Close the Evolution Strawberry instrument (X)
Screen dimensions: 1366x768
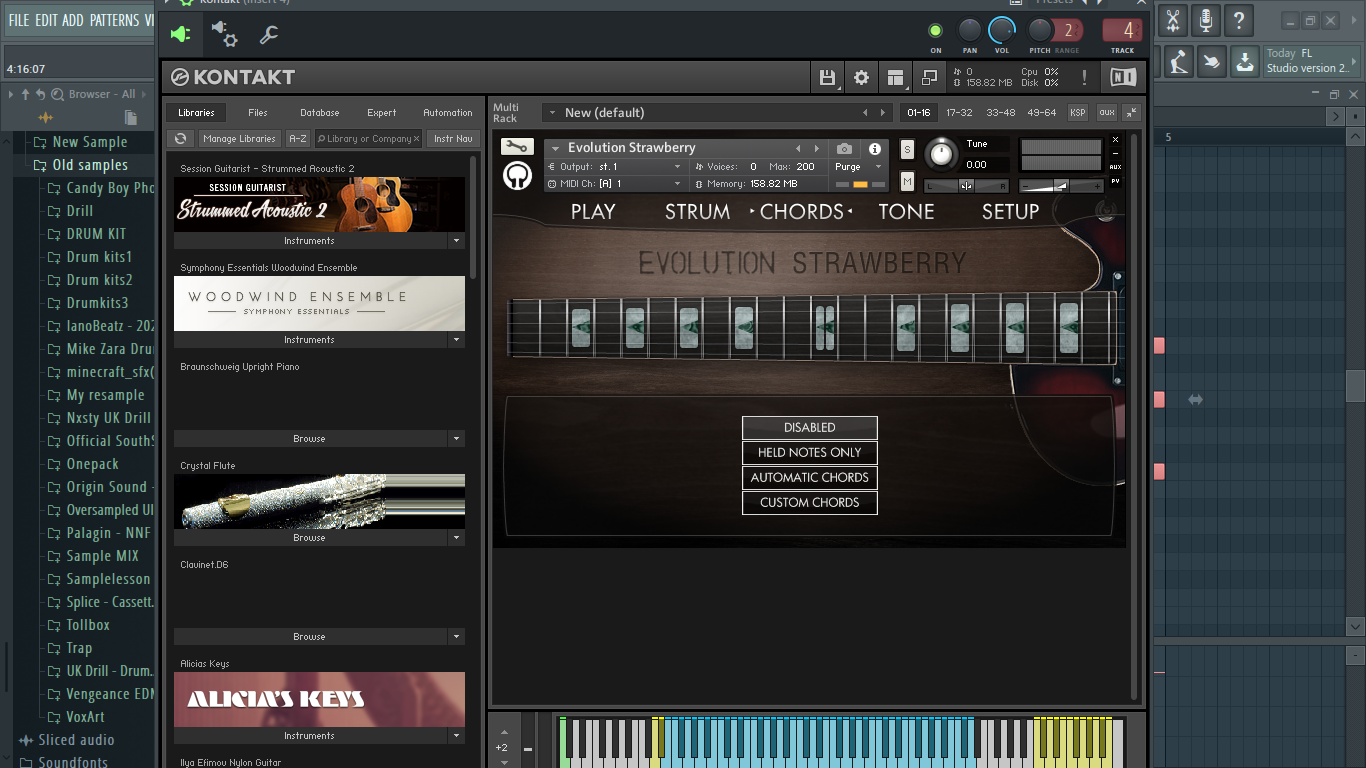[x=1115, y=140]
